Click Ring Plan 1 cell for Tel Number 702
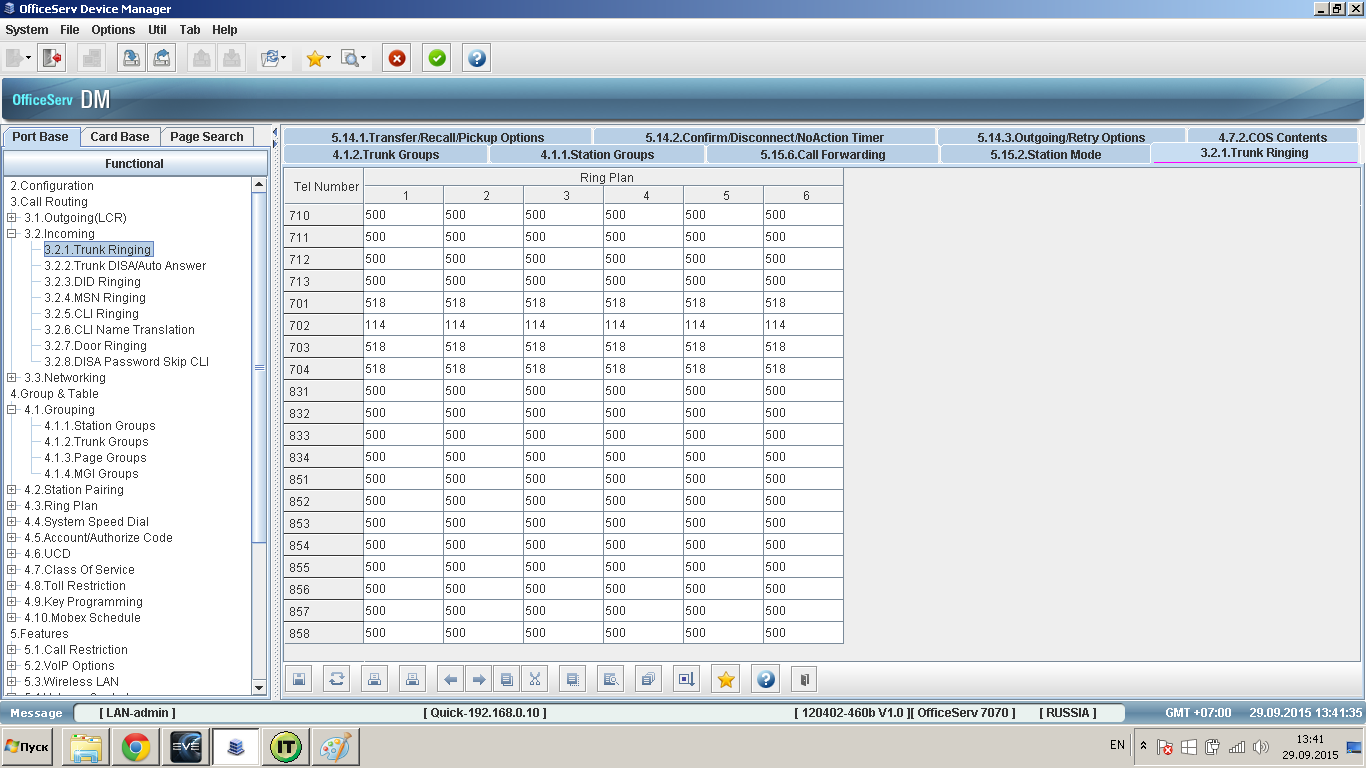 tap(403, 325)
